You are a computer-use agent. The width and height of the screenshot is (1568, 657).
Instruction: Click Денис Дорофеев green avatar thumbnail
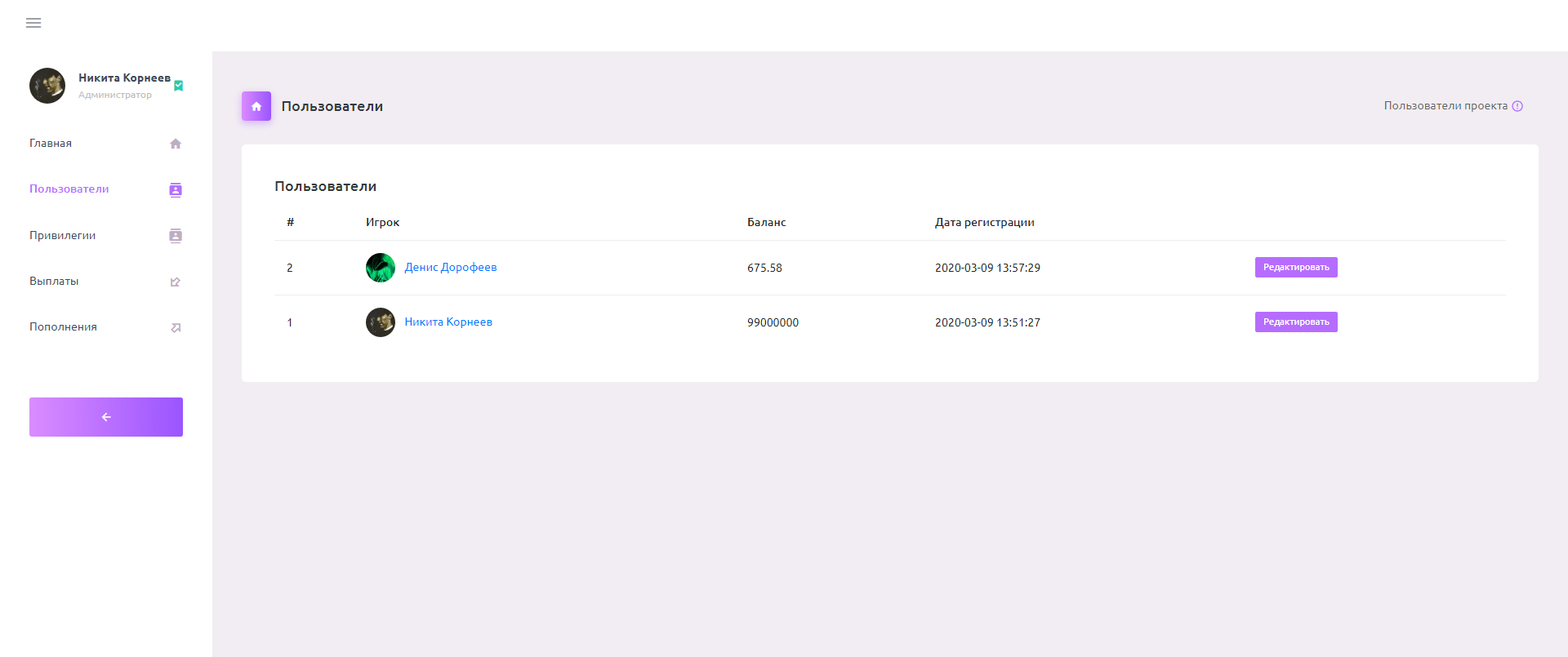[x=381, y=268]
